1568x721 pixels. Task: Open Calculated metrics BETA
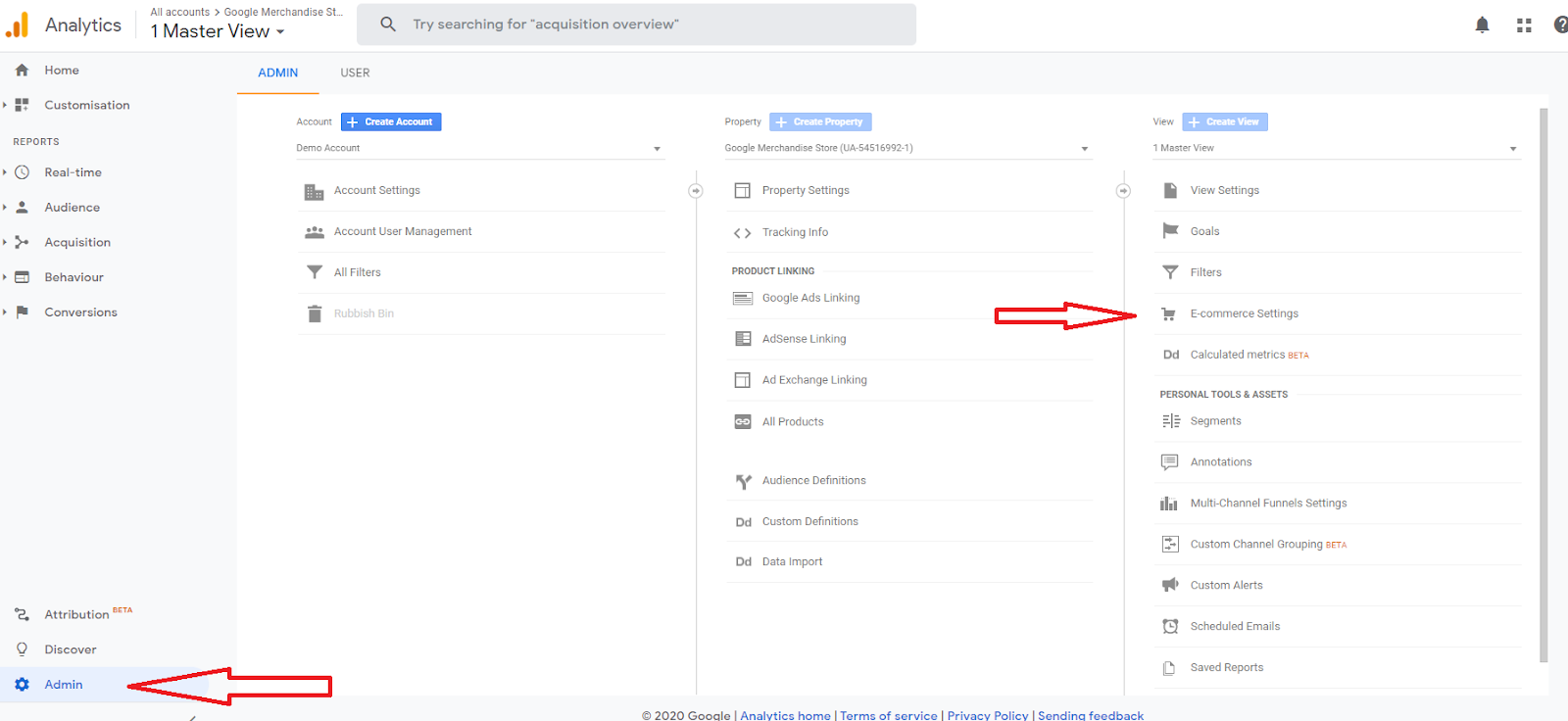pos(1249,355)
